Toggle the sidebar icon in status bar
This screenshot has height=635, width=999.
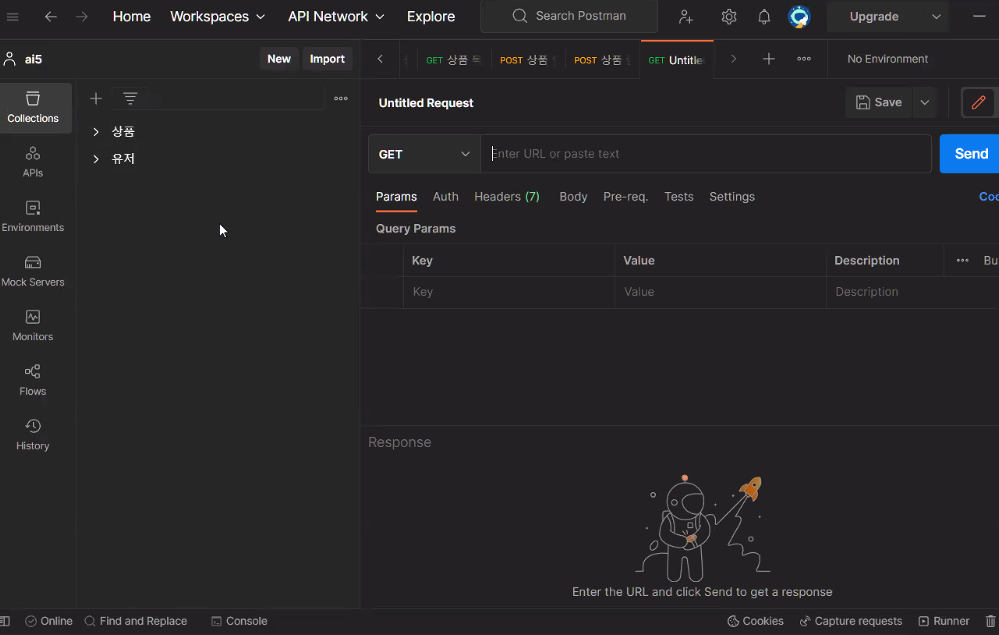click(5, 621)
